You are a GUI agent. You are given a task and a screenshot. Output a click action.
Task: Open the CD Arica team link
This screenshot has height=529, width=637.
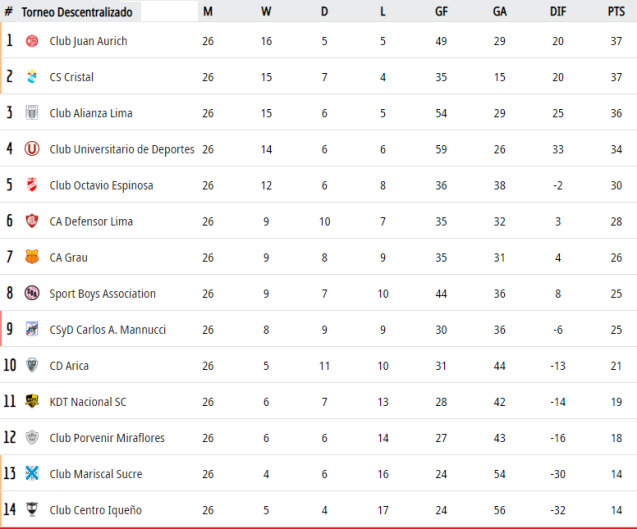[x=69, y=366]
